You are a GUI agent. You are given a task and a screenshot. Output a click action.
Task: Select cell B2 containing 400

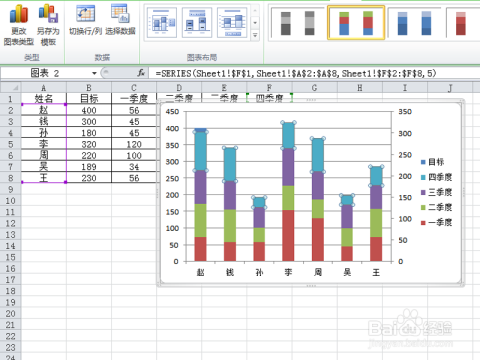point(89,110)
